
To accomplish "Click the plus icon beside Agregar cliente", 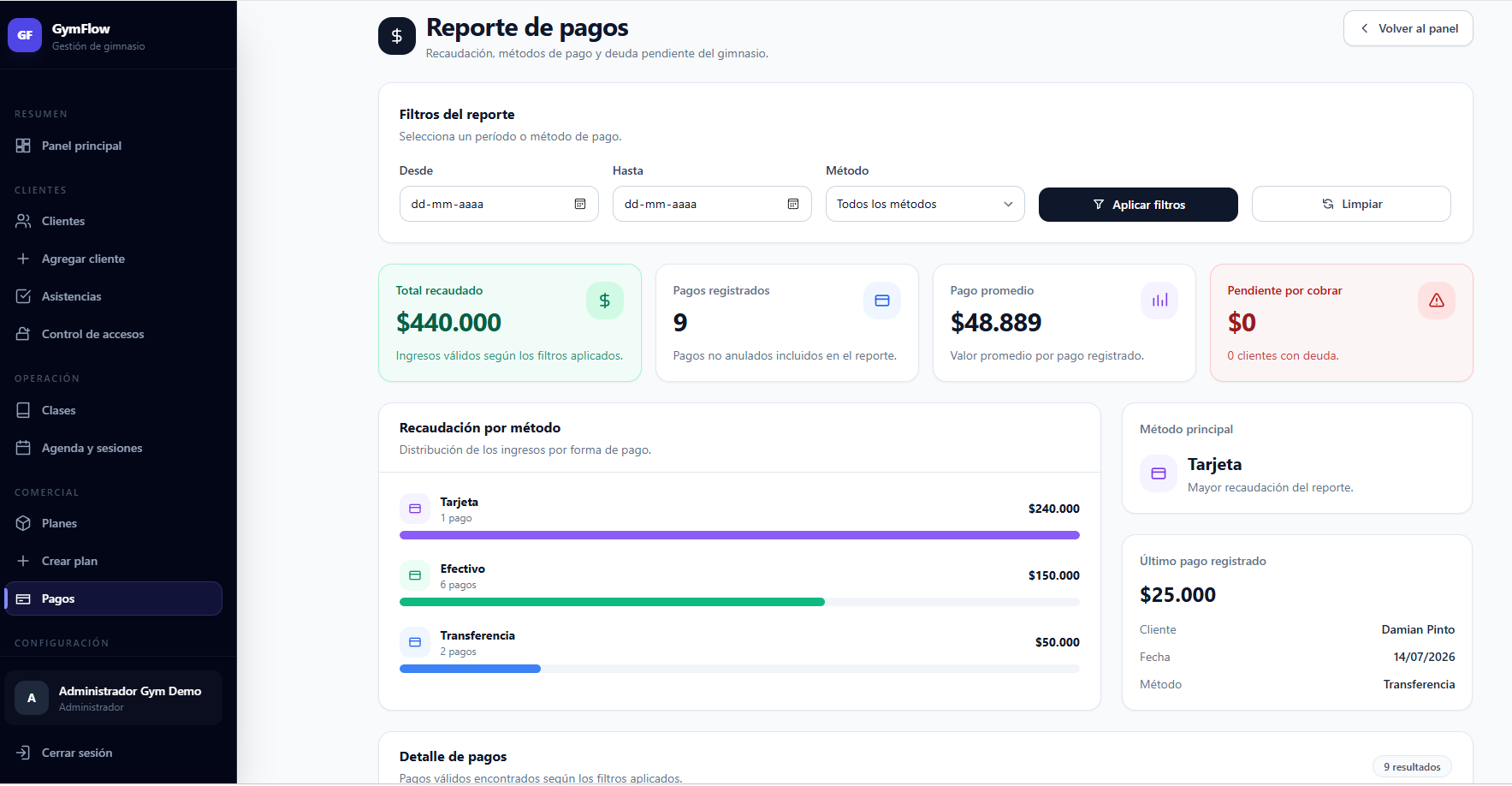I will (x=23, y=259).
